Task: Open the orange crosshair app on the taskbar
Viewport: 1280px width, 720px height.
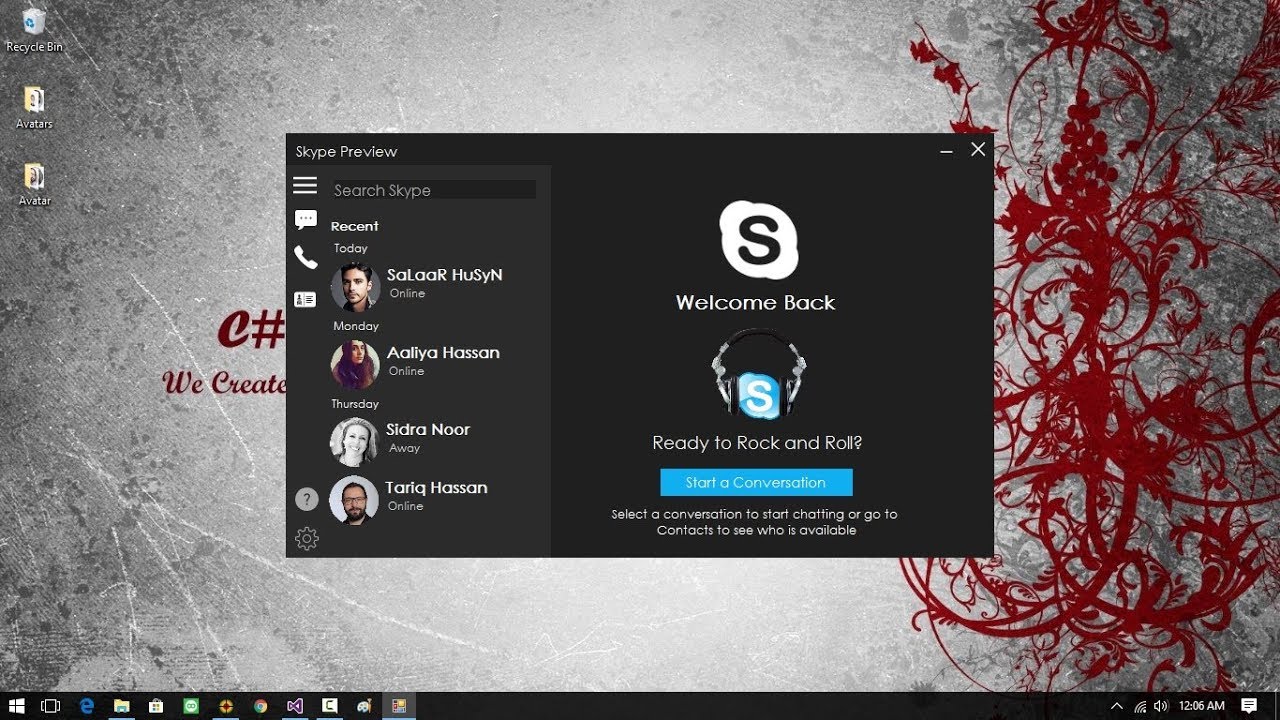Action: click(x=226, y=706)
